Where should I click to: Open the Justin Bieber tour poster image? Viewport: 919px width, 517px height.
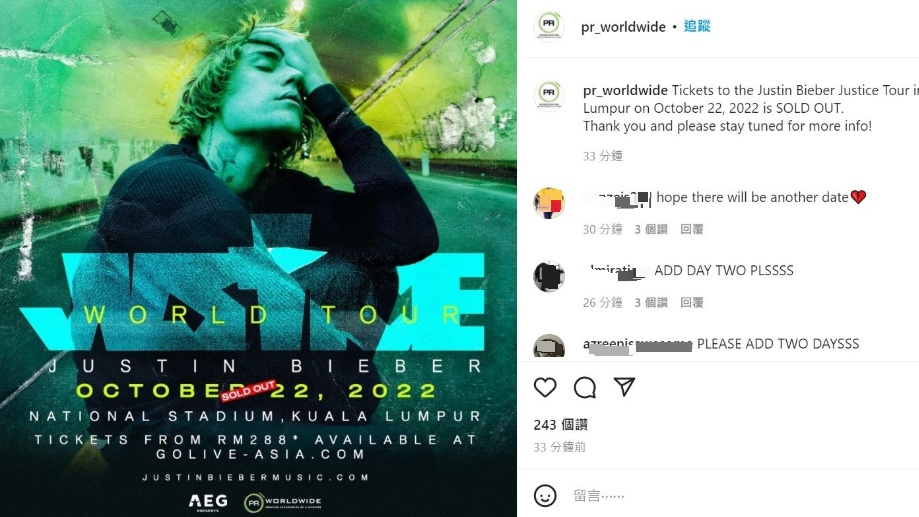(258, 258)
